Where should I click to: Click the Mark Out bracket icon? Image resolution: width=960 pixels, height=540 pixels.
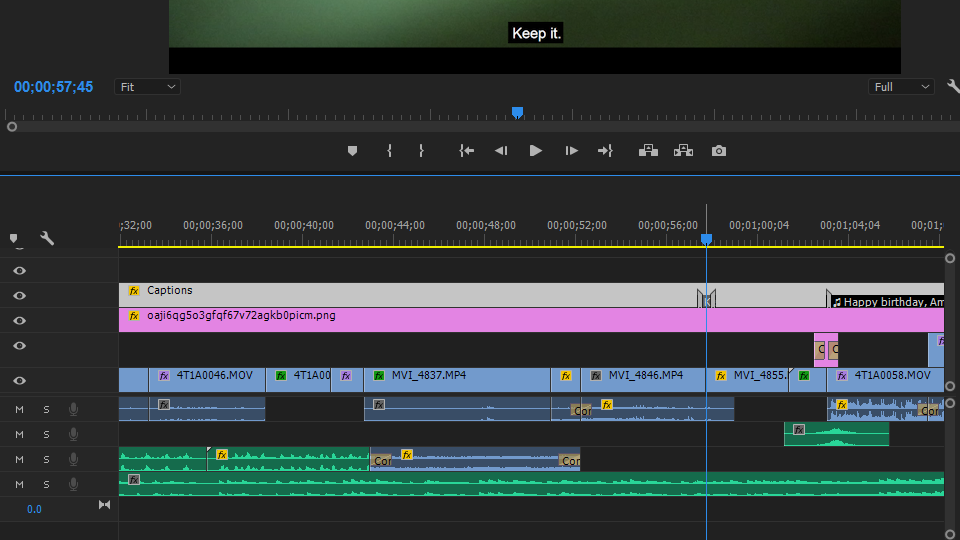[421, 151]
